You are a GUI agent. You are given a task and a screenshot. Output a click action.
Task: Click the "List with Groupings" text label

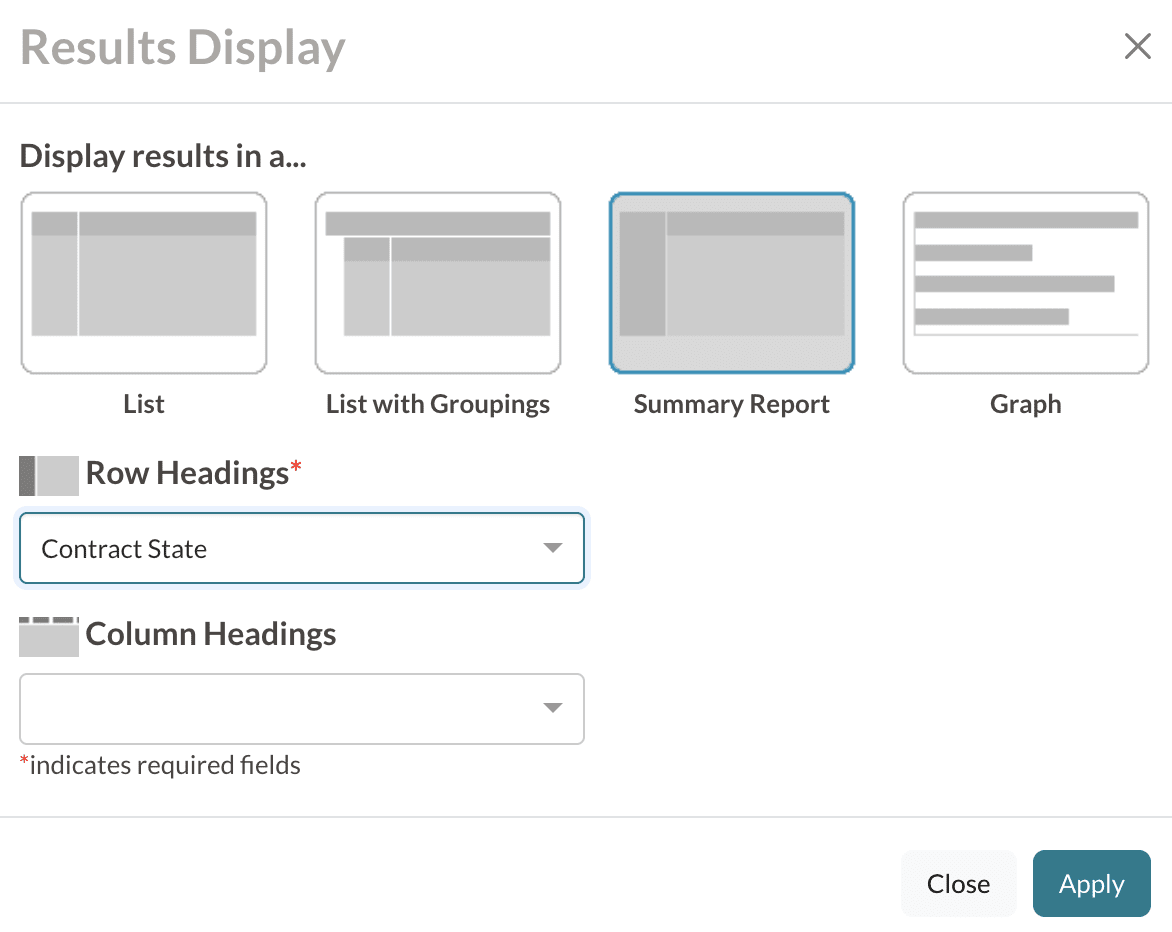[x=438, y=404]
